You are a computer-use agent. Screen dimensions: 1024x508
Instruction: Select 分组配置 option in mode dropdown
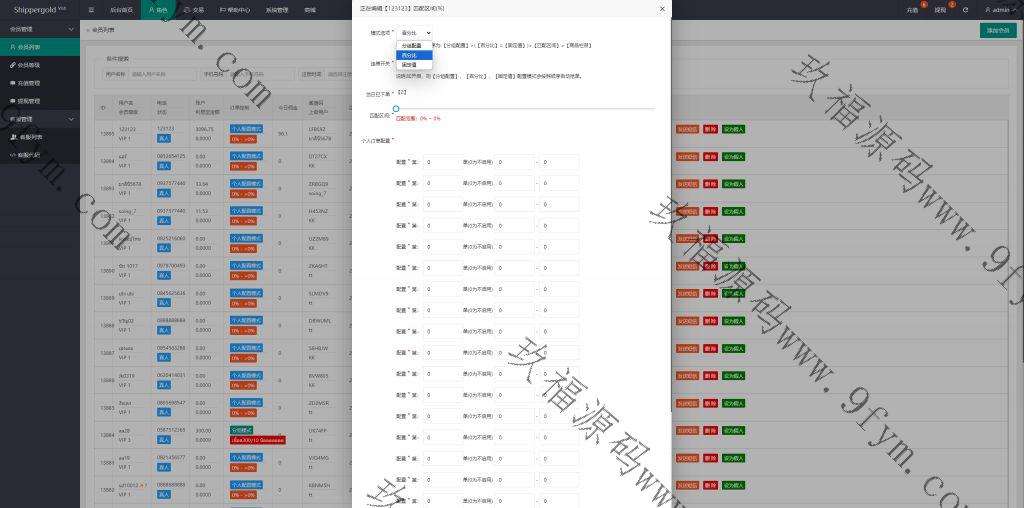click(411, 46)
